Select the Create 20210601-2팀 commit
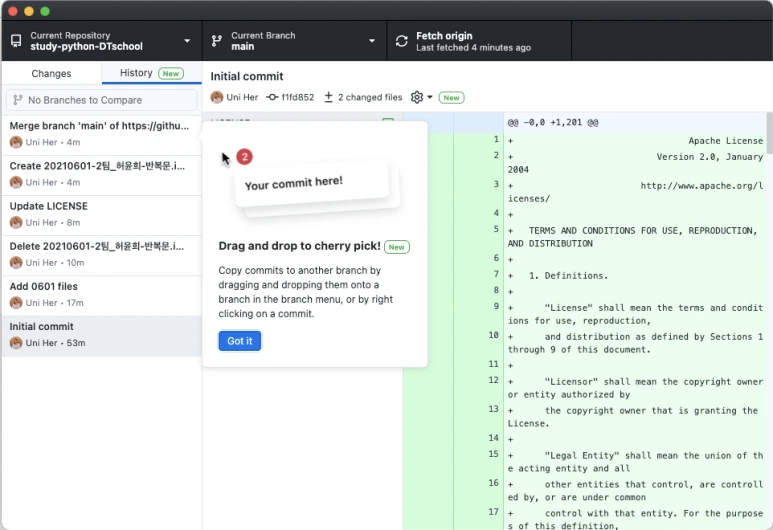Image resolution: width=773 pixels, height=530 pixels. [x=102, y=175]
